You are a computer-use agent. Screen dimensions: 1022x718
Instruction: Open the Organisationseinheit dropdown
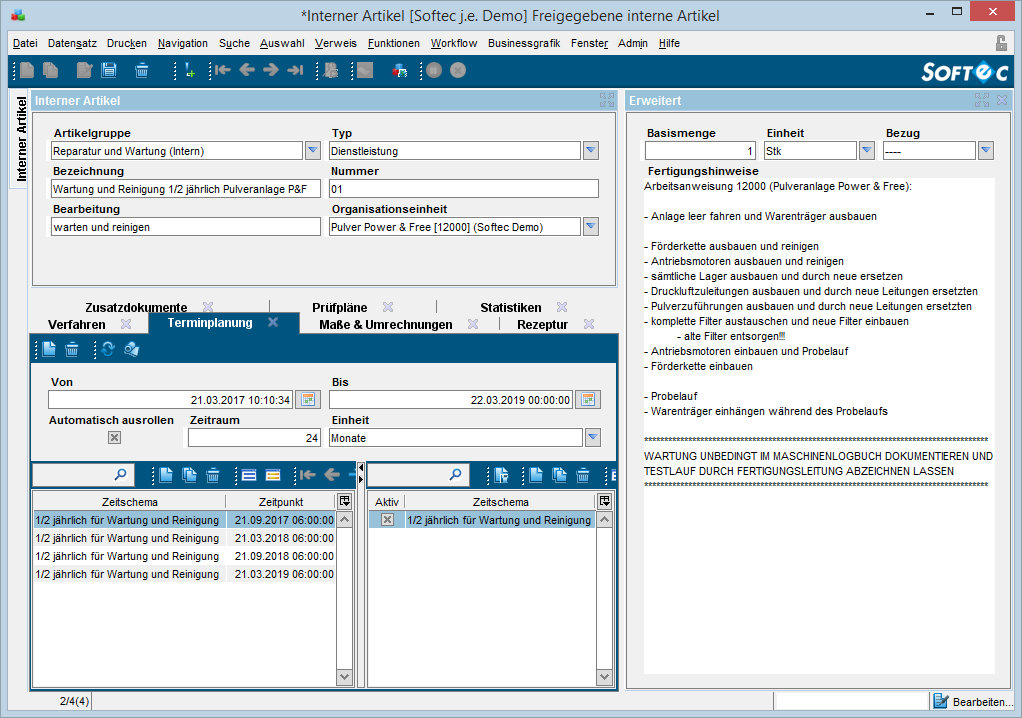click(591, 227)
